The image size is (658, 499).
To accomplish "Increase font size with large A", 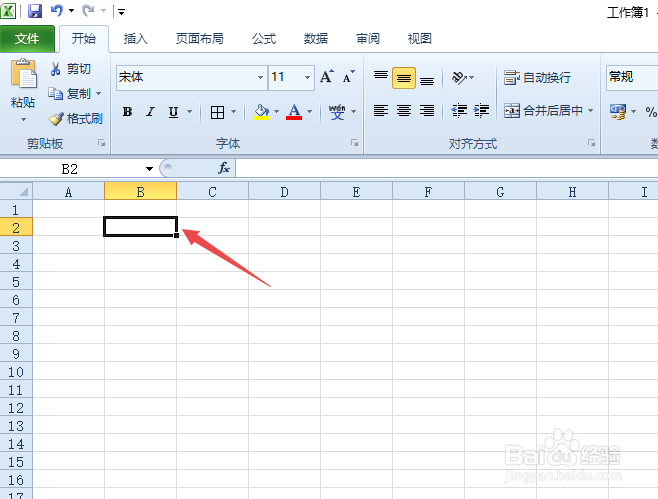I will (326, 77).
